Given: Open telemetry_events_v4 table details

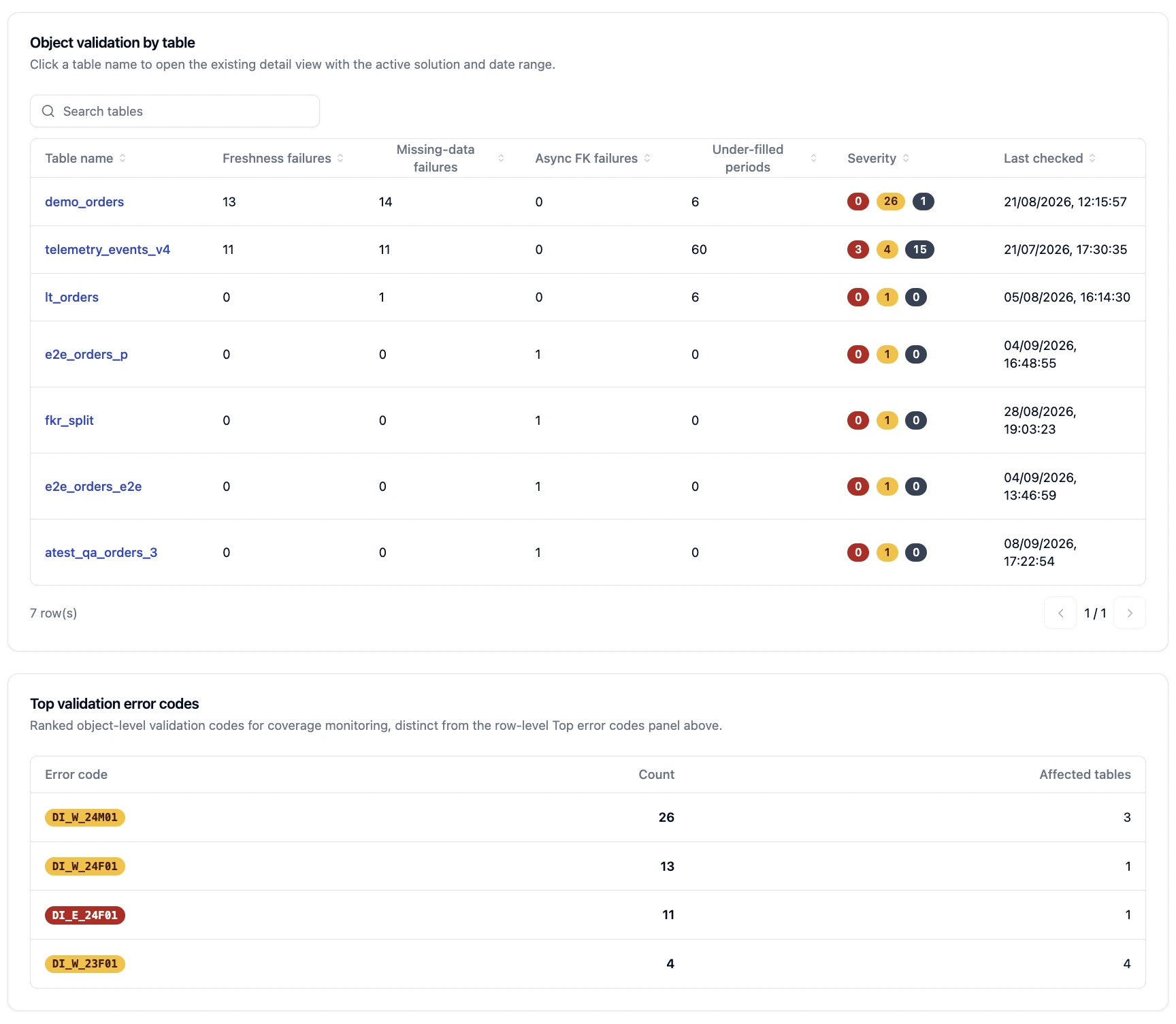Looking at the screenshot, I should pos(108,249).
